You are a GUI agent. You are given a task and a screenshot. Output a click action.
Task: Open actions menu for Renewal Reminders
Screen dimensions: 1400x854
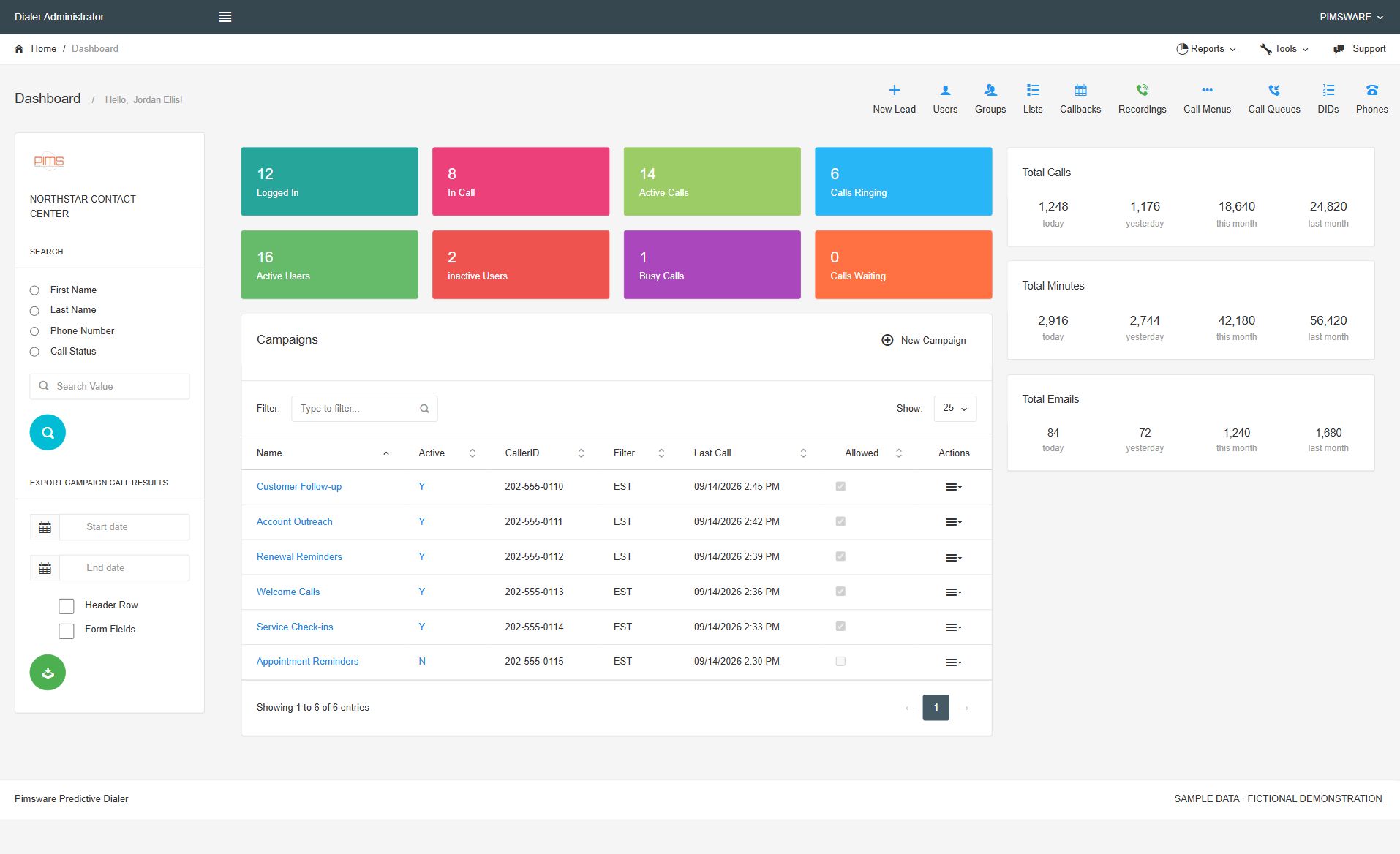(x=954, y=557)
